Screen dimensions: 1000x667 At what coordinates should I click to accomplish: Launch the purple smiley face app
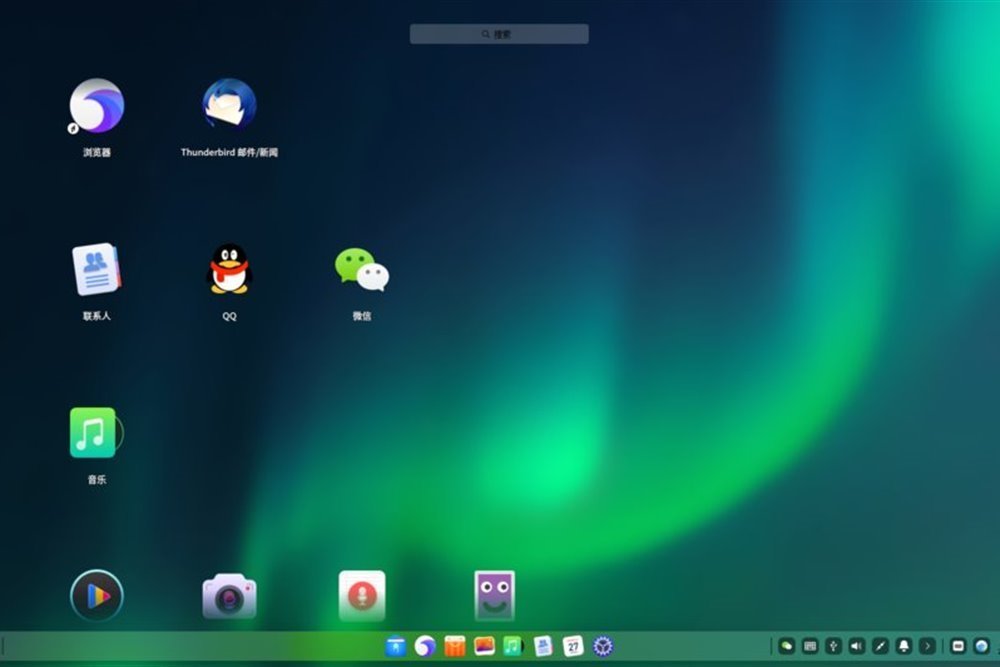coord(494,596)
